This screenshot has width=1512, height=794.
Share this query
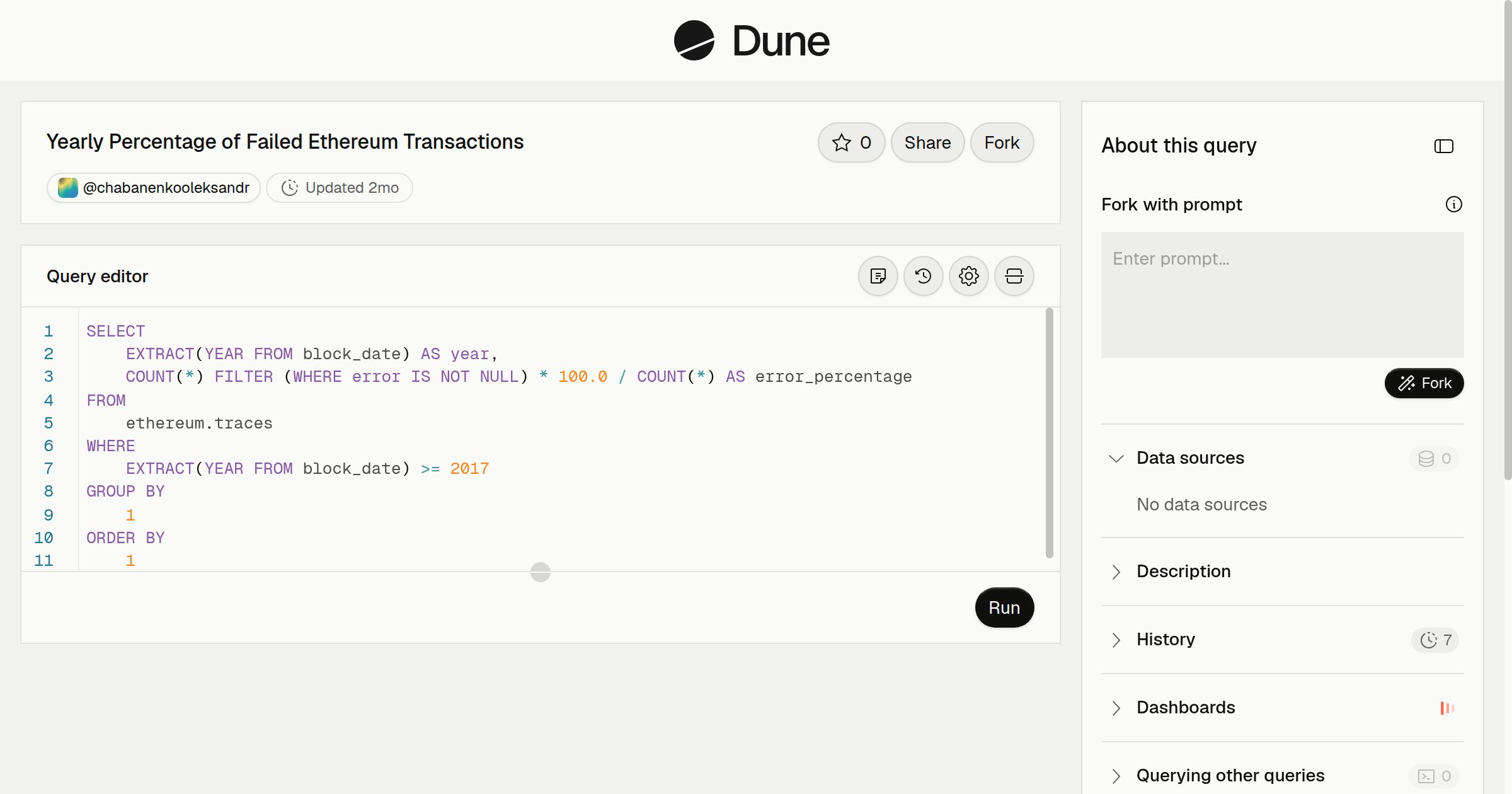pyautogui.click(x=927, y=142)
